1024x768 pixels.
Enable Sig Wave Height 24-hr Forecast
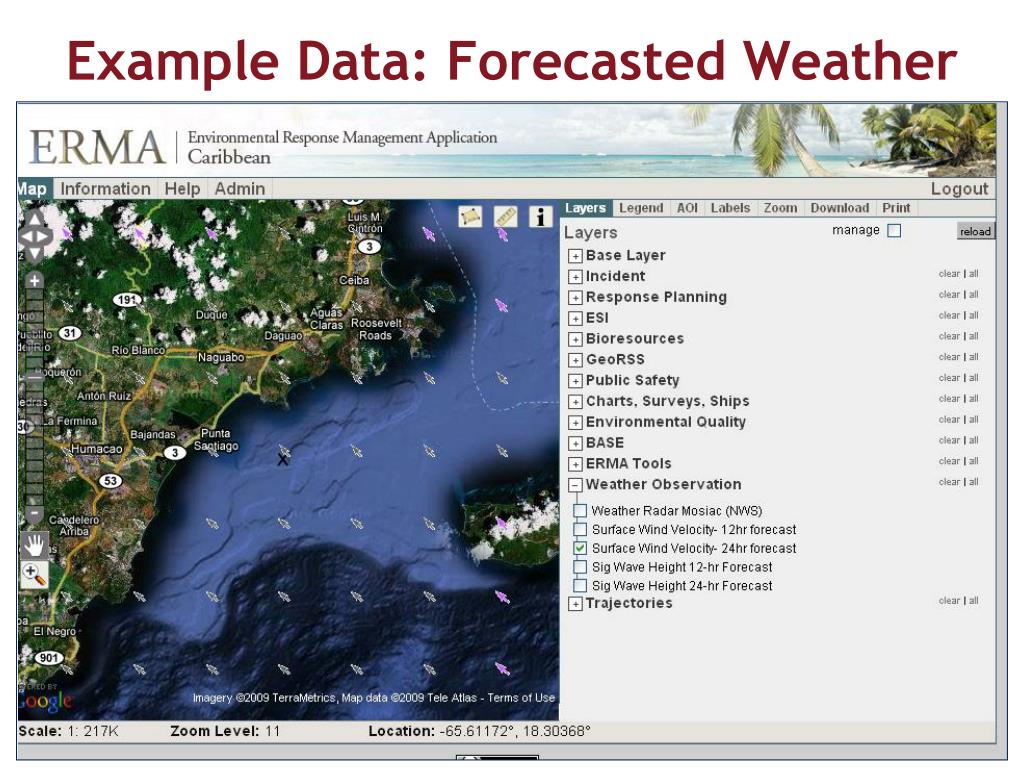(580, 586)
